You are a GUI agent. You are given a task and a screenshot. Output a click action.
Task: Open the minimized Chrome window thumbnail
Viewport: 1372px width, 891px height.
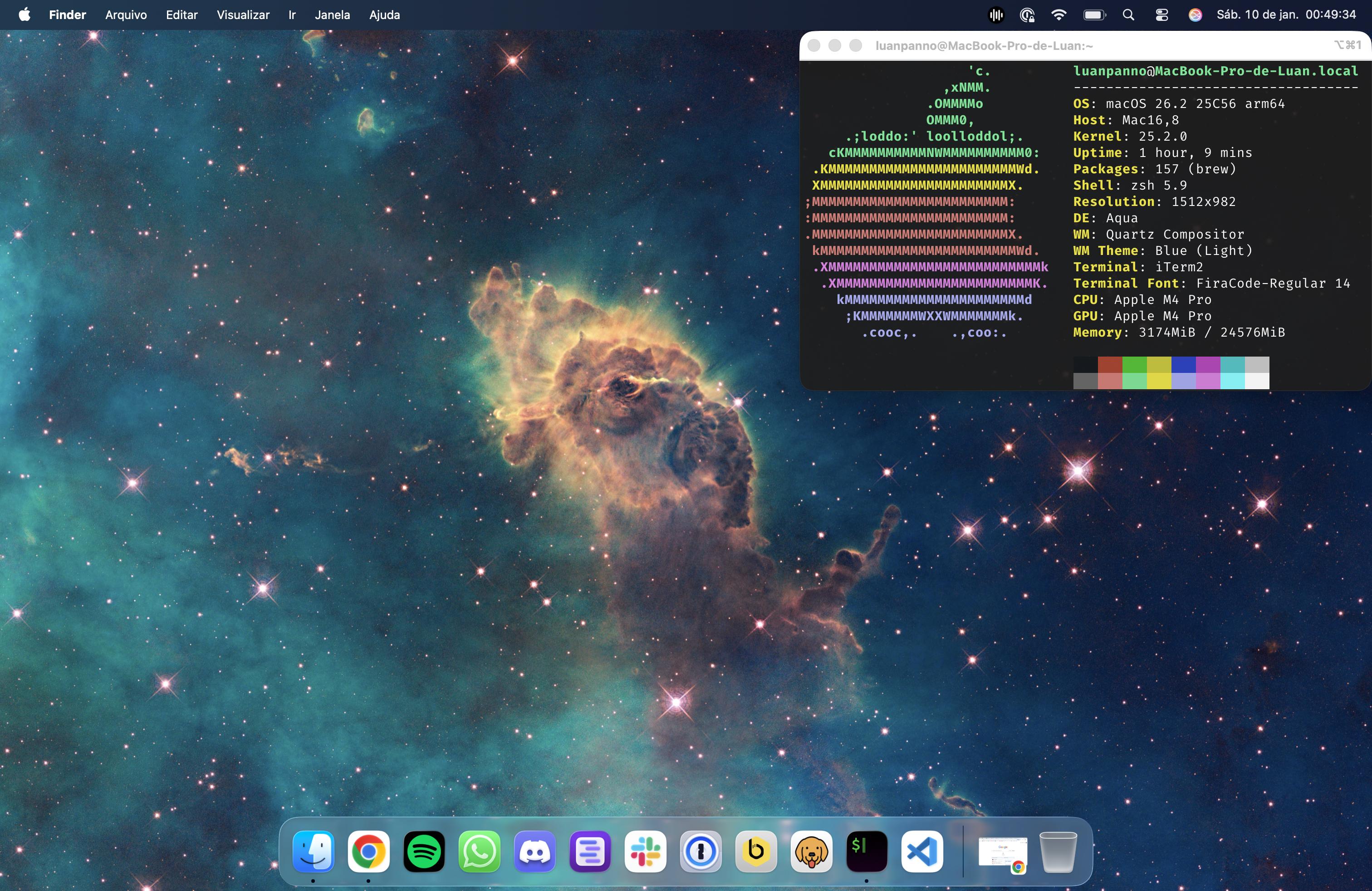[1002, 851]
